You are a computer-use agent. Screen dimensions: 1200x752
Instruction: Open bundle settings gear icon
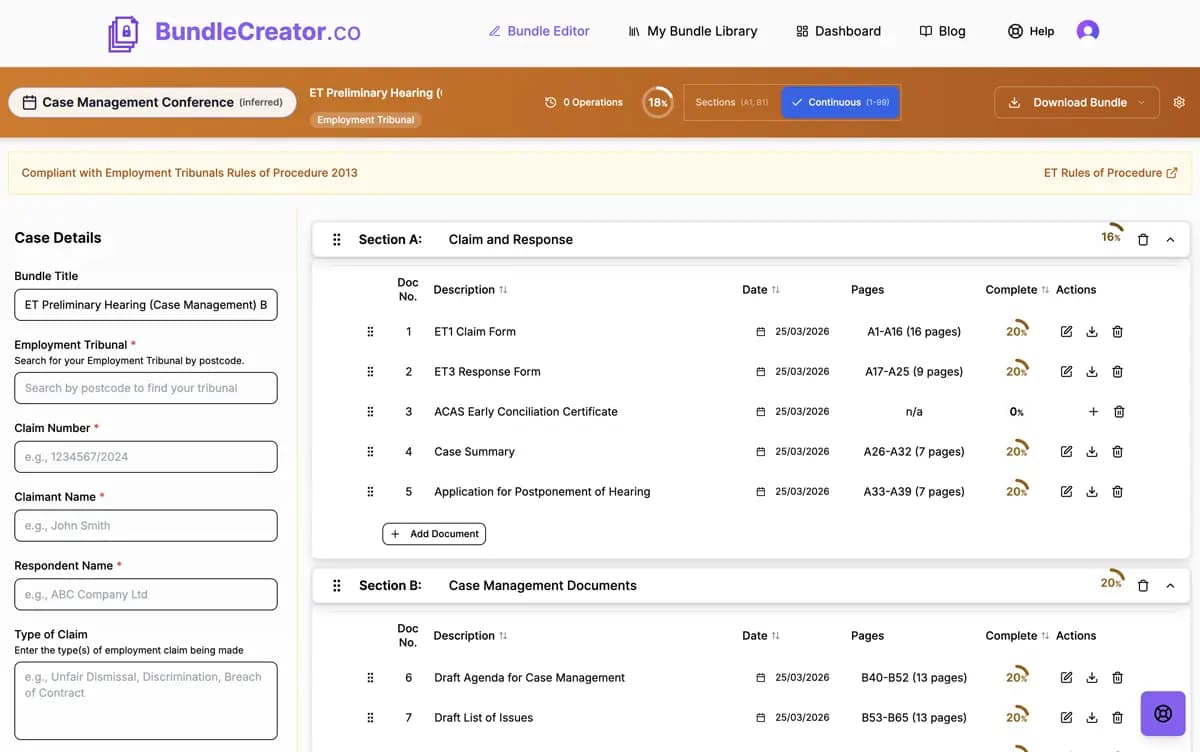[x=1179, y=102]
